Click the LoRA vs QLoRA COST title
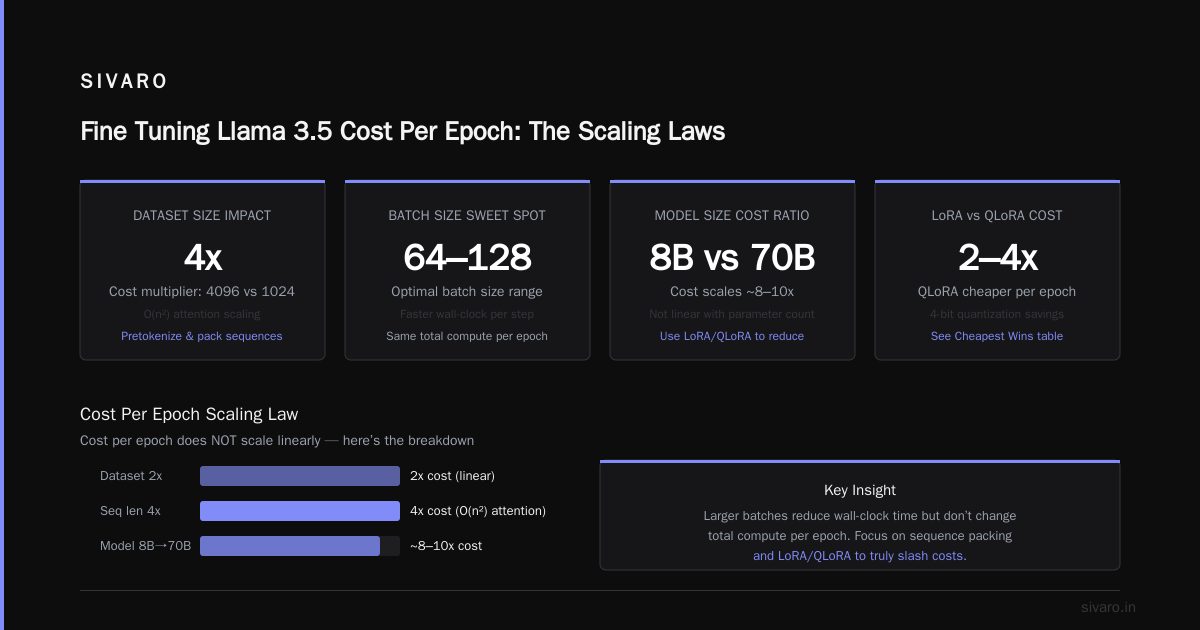Viewport: 1200px width, 630px height. click(997, 215)
